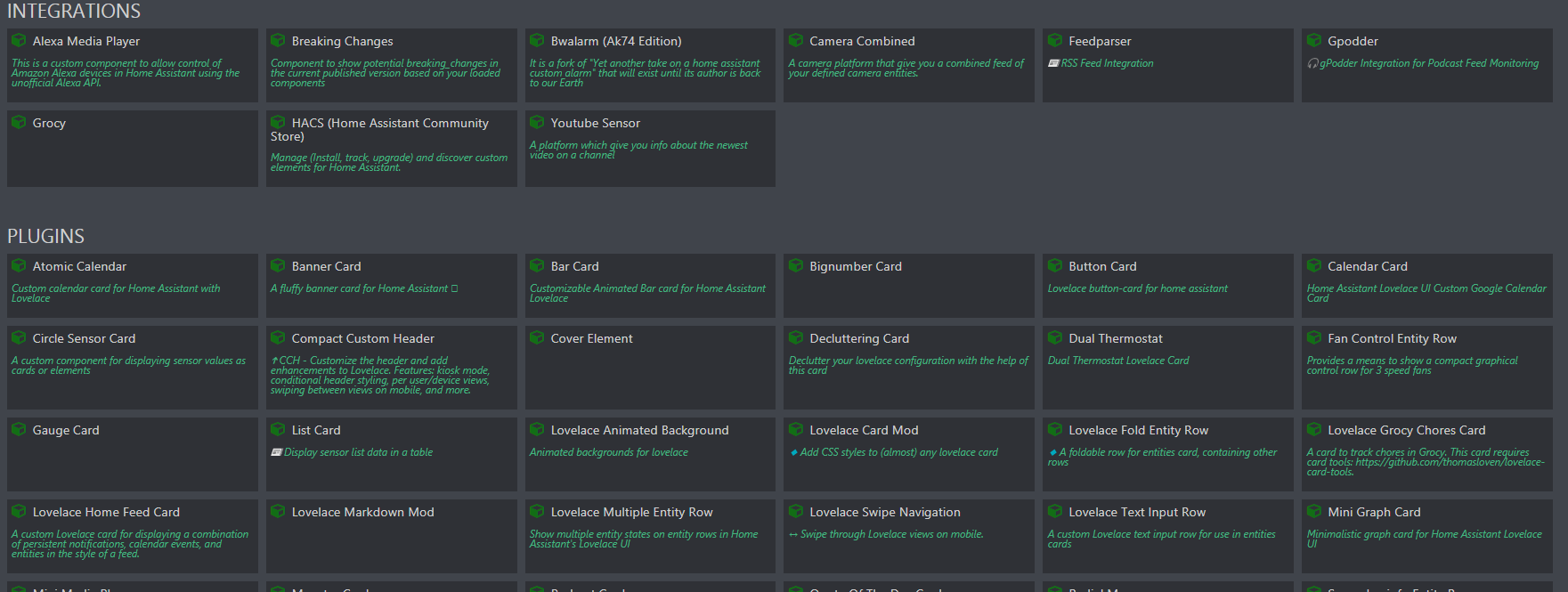Click the Minimalistic graph card description
Viewport: 1568px width, 592px height.
point(1425,539)
